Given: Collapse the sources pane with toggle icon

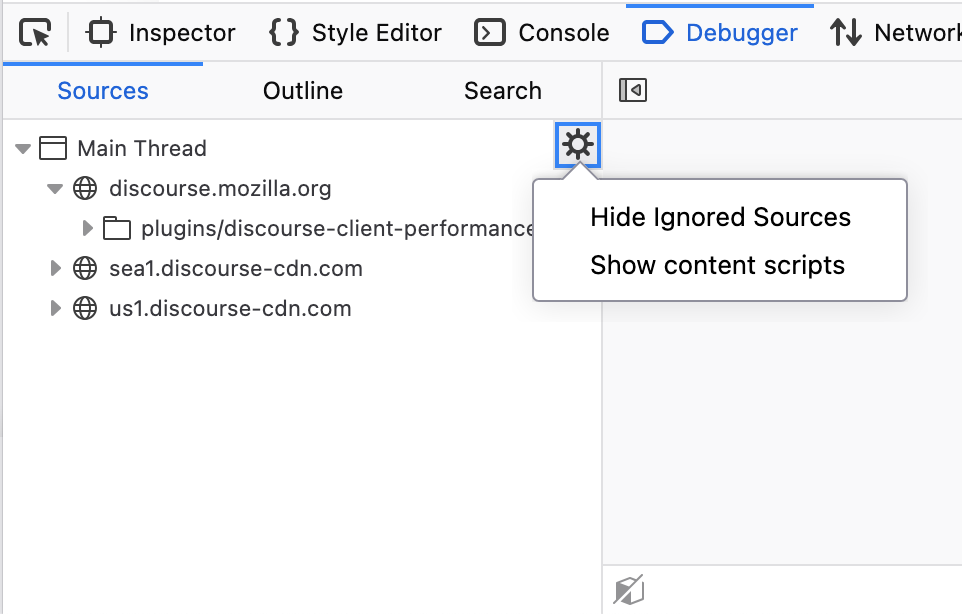Looking at the screenshot, I should click(633, 91).
